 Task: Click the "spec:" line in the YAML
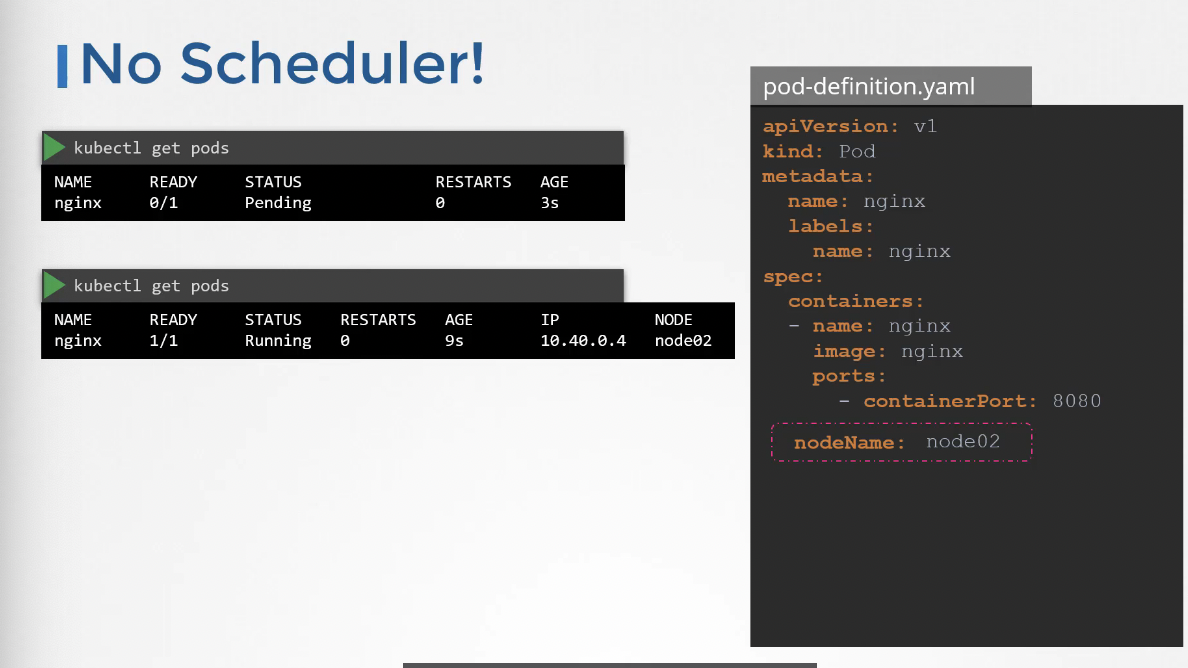[793, 276]
